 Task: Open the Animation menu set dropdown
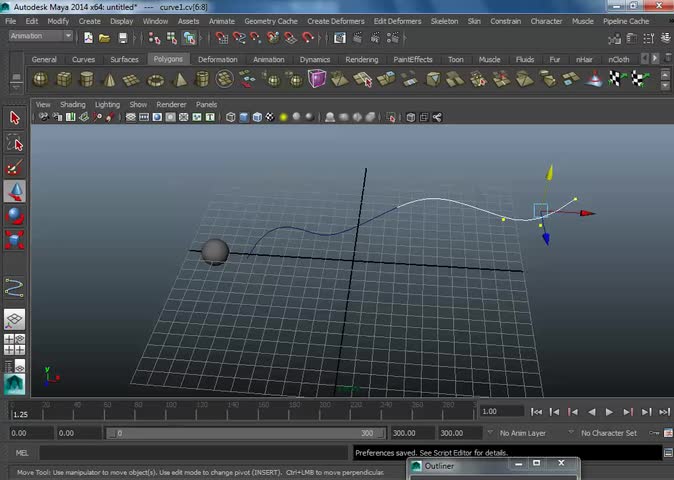pyautogui.click(x=40, y=37)
